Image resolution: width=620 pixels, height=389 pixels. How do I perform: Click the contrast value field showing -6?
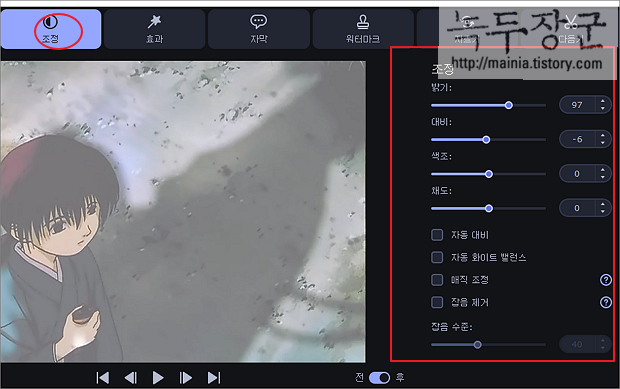click(577, 140)
